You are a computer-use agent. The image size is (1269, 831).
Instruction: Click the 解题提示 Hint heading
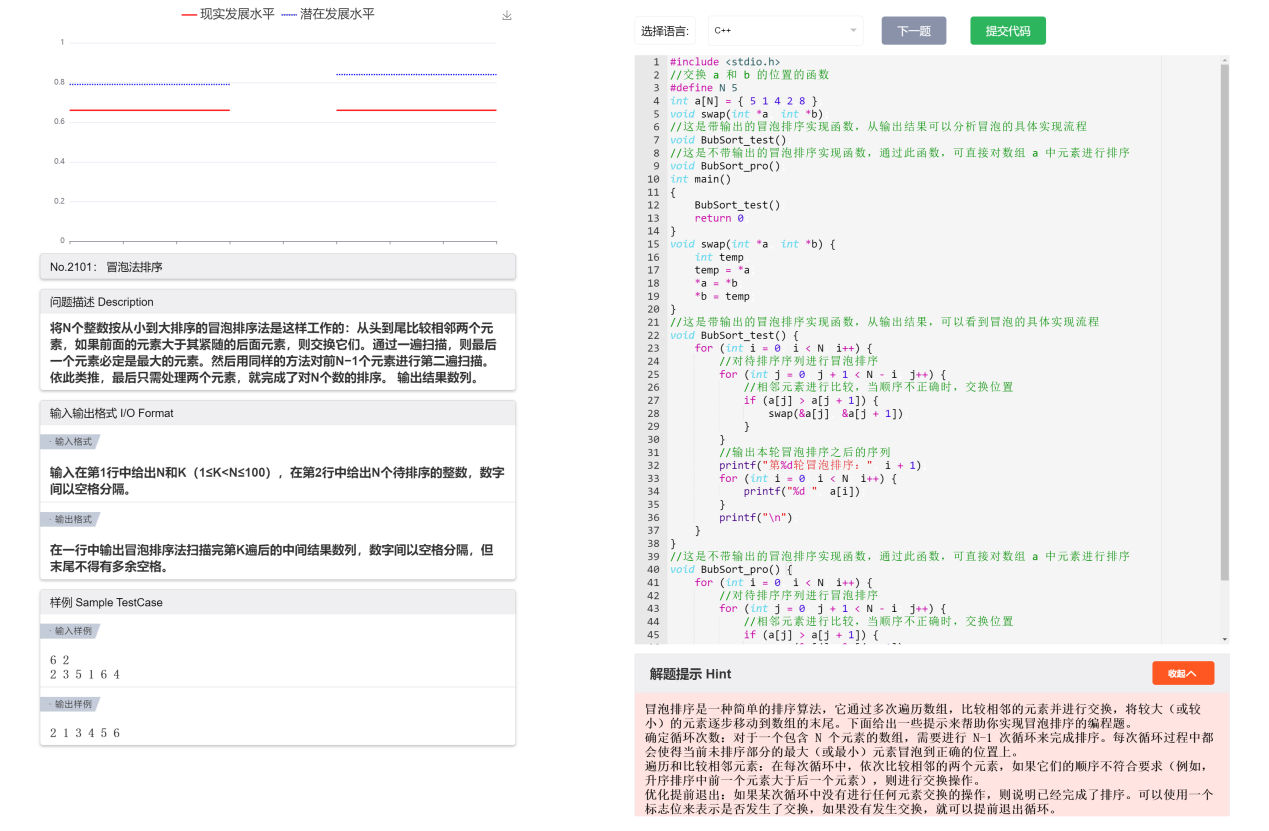click(690, 674)
